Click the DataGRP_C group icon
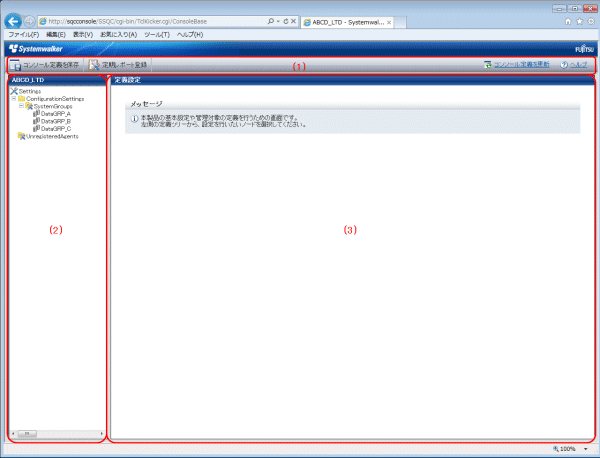Viewport: 600px width, 458px height. [x=36, y=129]
